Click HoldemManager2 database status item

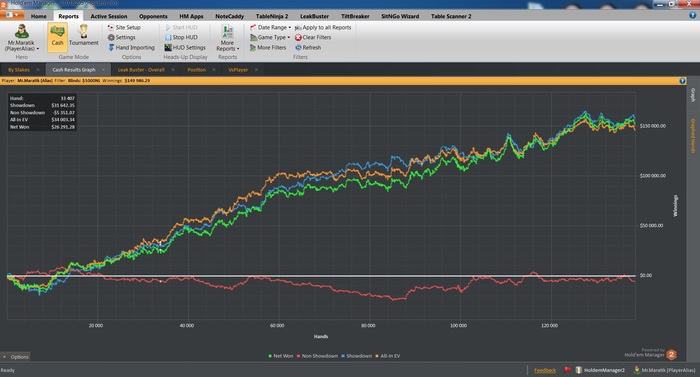[x=600, y=370]
